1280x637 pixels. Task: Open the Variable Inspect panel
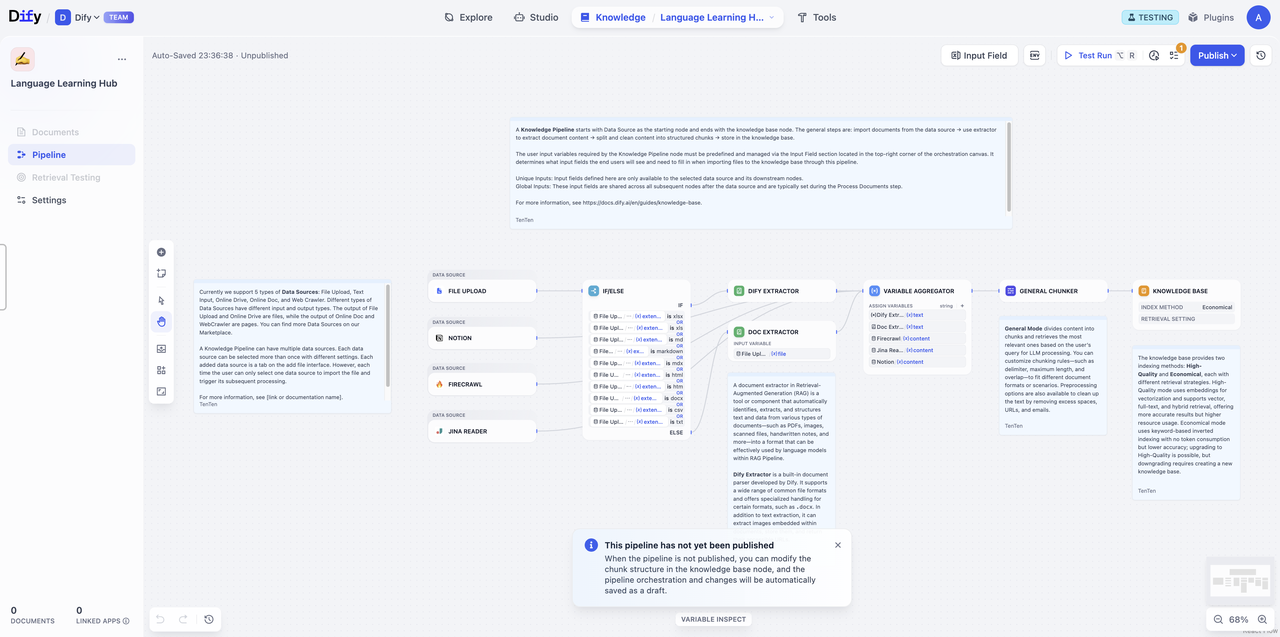(x=712, y=619)
